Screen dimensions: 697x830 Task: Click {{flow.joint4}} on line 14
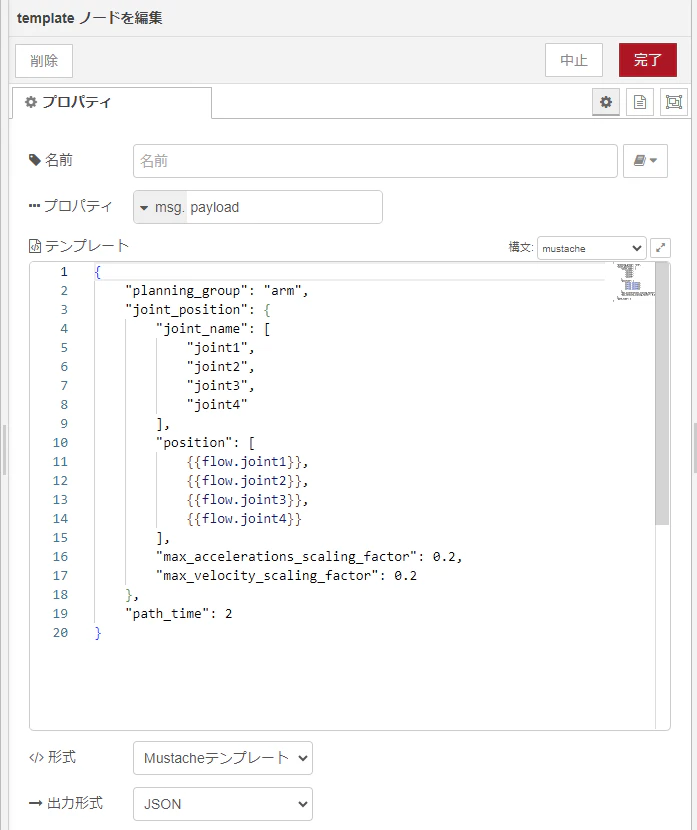pos(244,519)
